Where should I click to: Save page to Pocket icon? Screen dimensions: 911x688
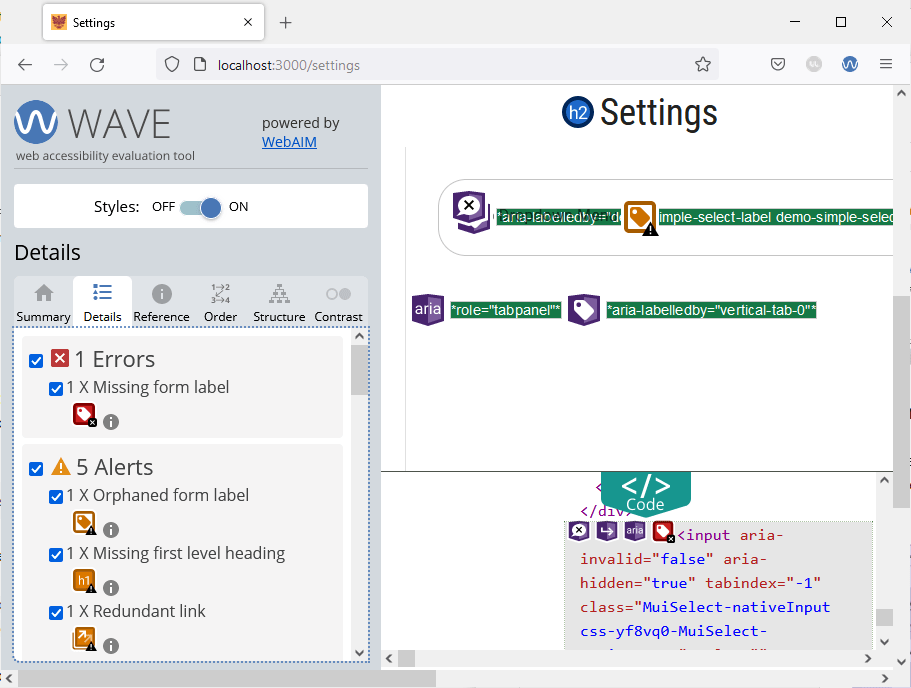click(x=778, y=64)
